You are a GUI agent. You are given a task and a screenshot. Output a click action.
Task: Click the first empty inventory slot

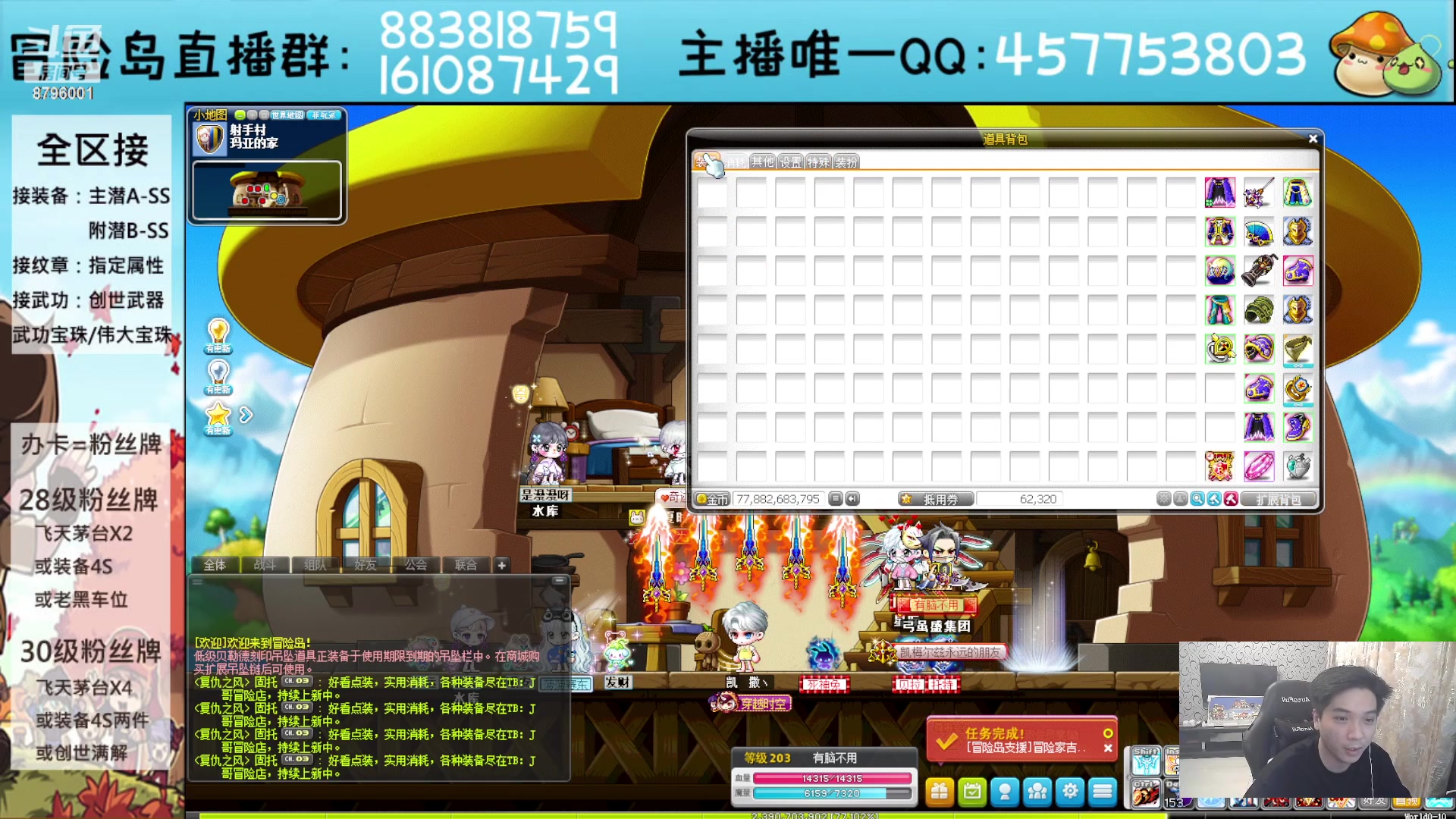click(712, 193)
